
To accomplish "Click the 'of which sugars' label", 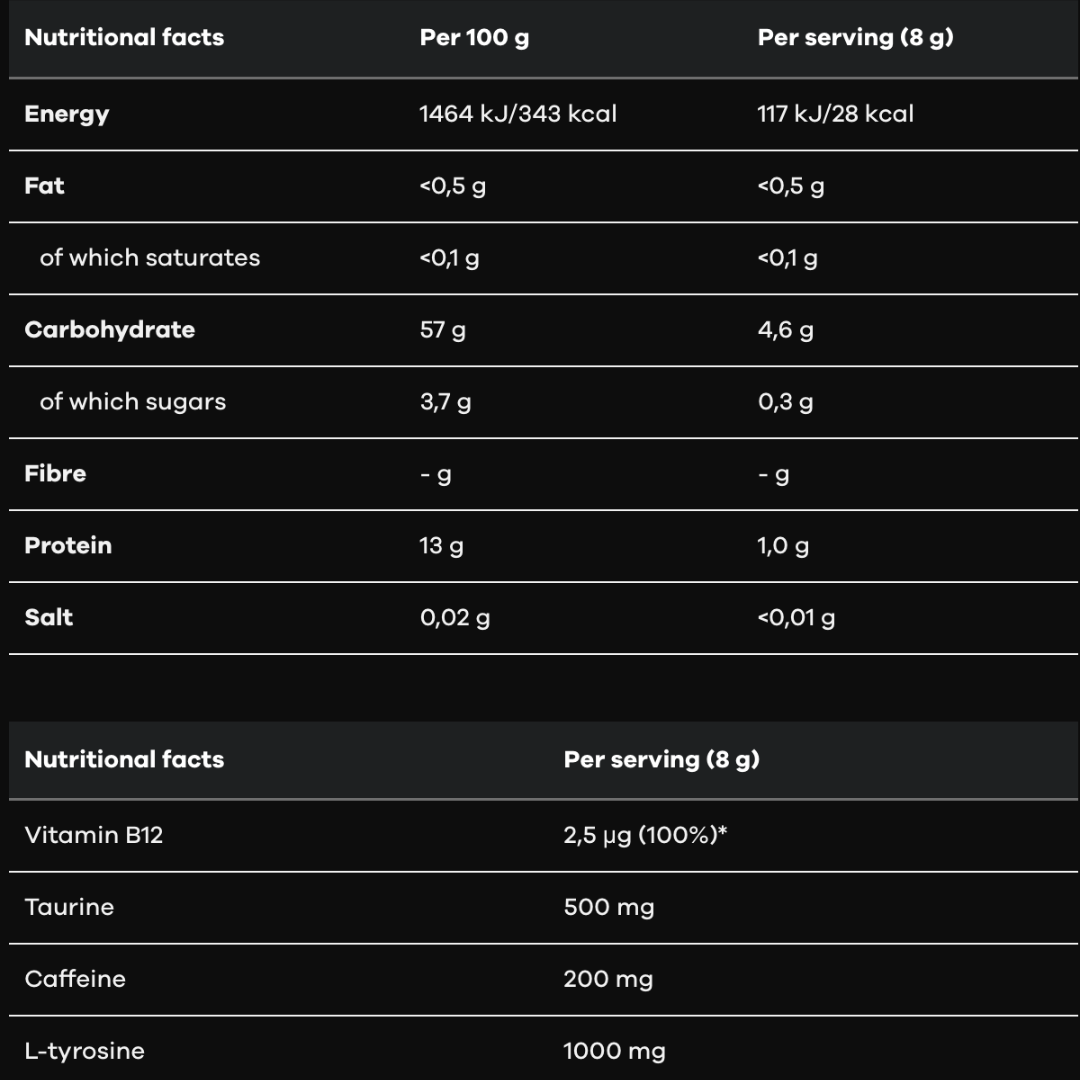I will [133, 402].
